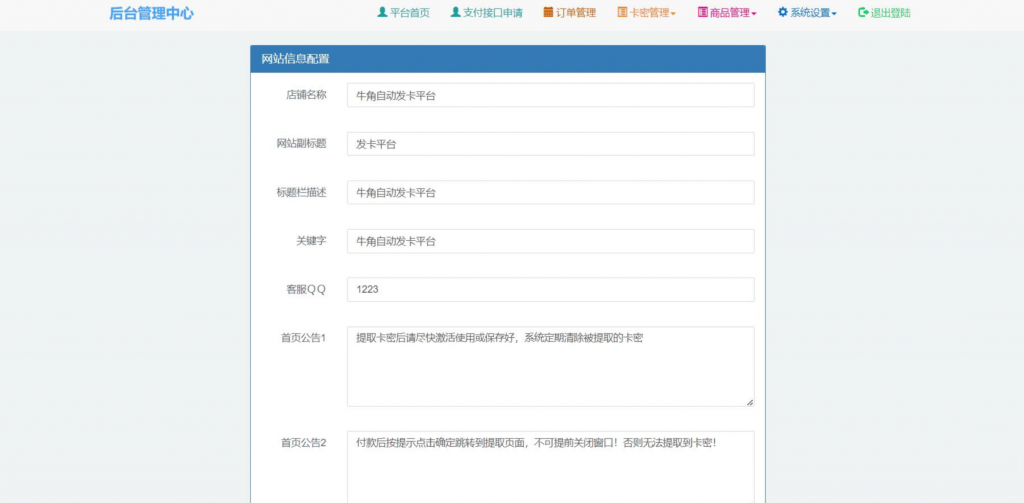Click the 标题栏描述 label
This screenshot has height=503, width=1024.
tap(301, 192)
